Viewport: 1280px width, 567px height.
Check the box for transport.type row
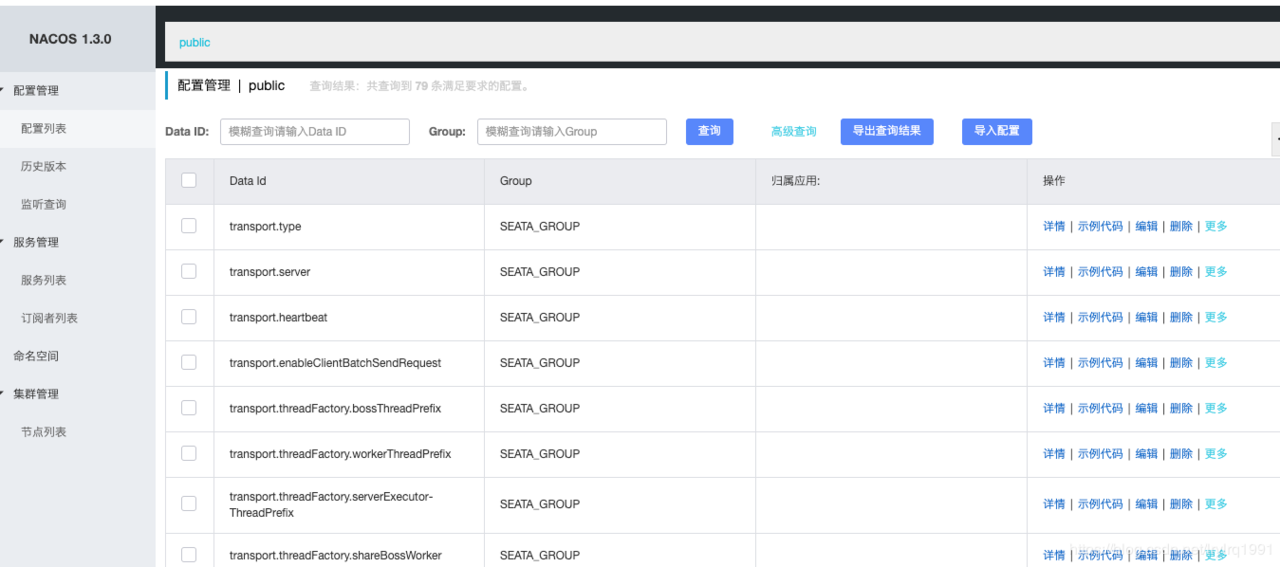[x=189, y=226]
